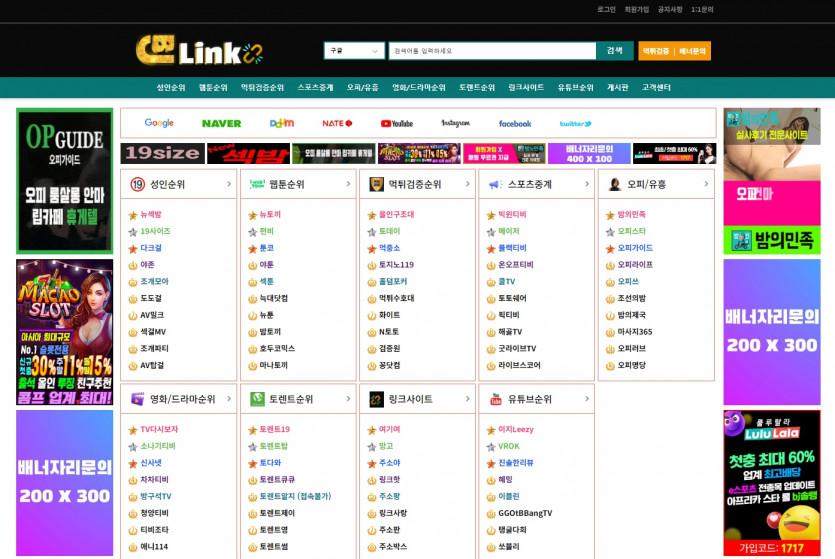Viewport: 835px width, 559px height.
Task: Click the OP GUIDE banner image
Action: tap(64, 180)
